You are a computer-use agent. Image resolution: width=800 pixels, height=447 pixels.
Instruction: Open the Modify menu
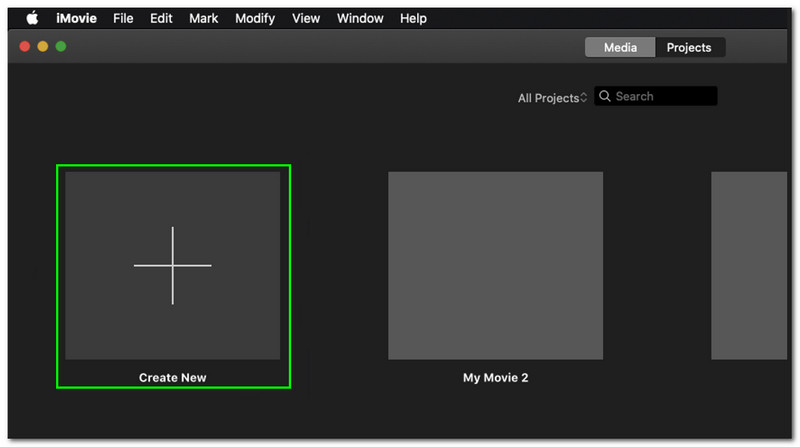(x=256, y=18)
